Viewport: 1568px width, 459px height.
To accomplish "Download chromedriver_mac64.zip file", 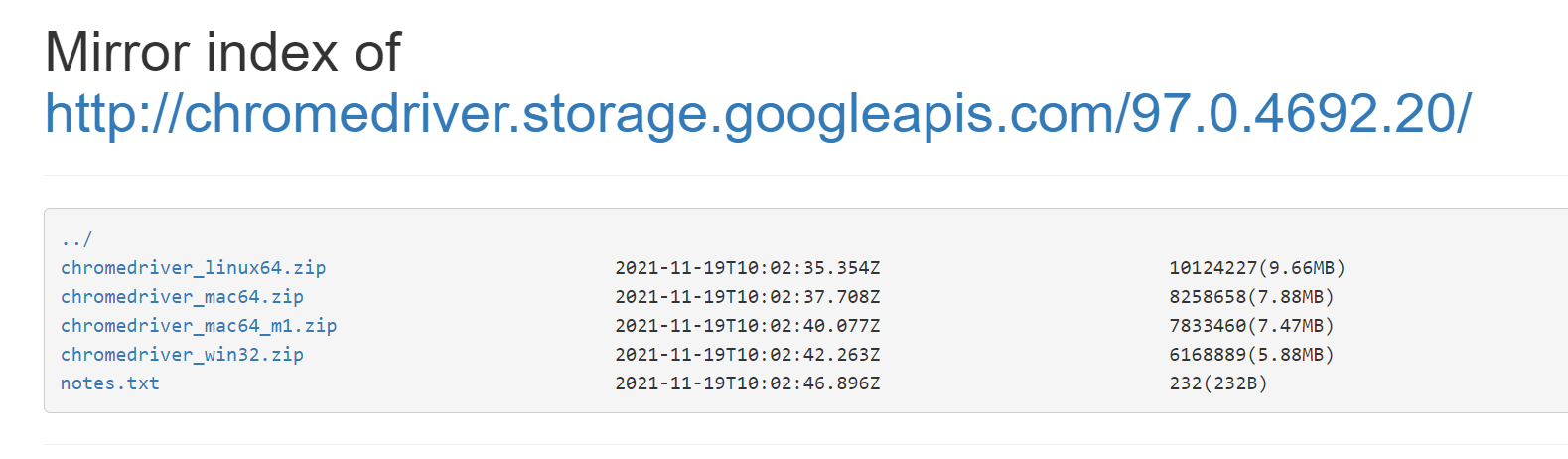I will point(182,297).
